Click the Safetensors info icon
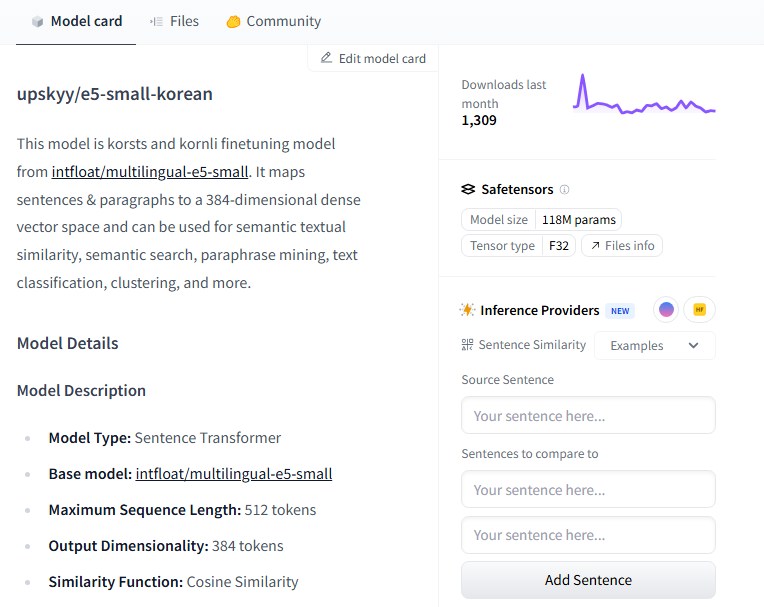Viewport: 764px width, 607px height. [565, 190]
